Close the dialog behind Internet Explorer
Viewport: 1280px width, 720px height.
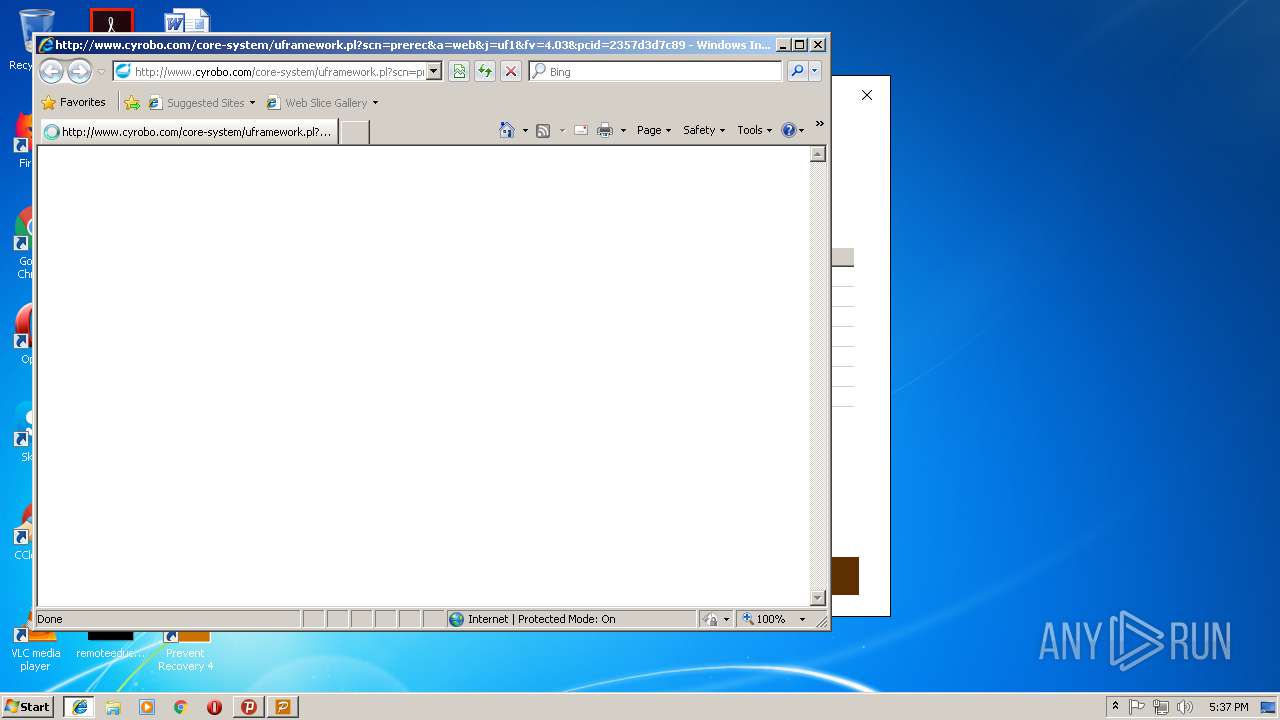(867, 95)
